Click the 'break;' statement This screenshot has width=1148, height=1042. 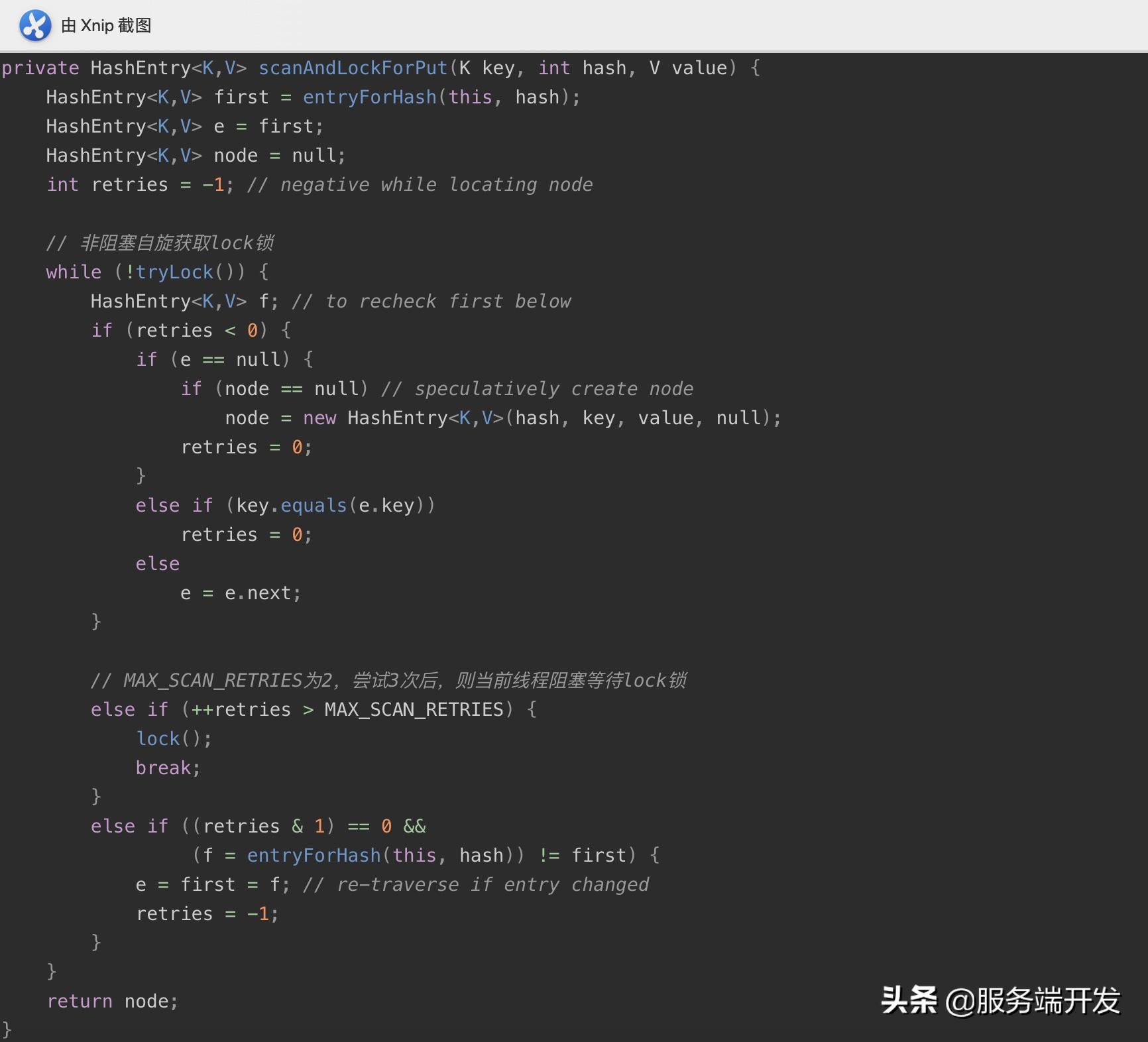pyautogui.click(x=168, y=768)
